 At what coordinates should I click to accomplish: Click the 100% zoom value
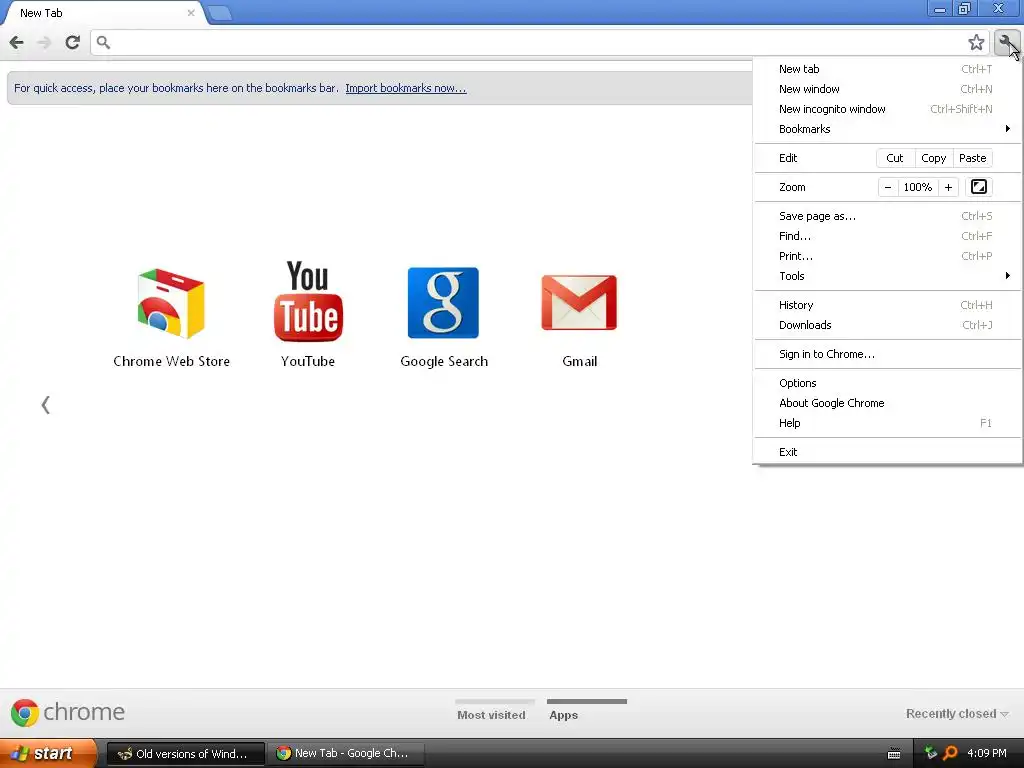pos(918,187)
